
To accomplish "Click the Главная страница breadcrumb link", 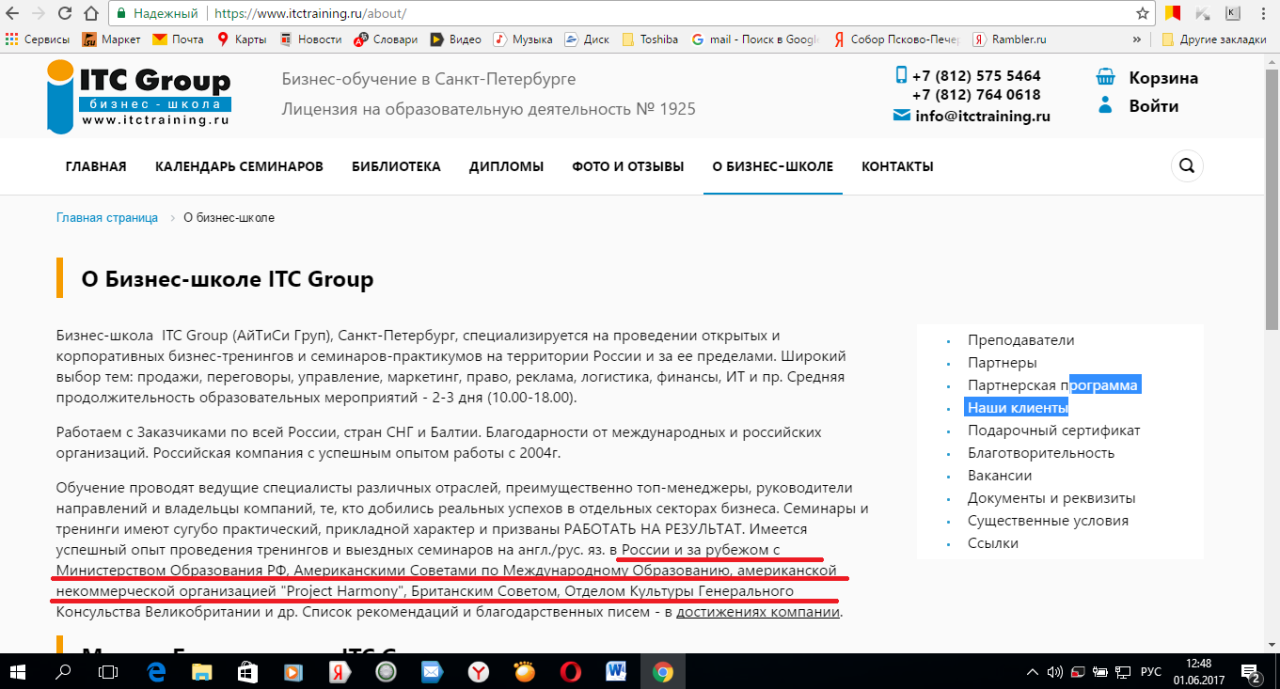I will pyautogui.click(x=107, y=218).
